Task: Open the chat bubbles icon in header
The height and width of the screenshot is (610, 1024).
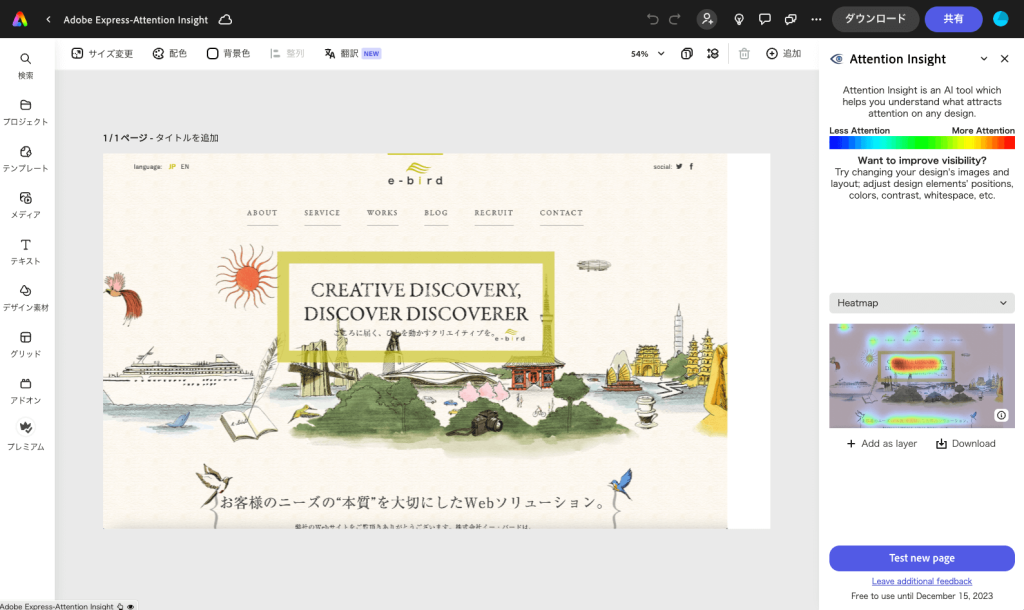Action: coord(790,20)
